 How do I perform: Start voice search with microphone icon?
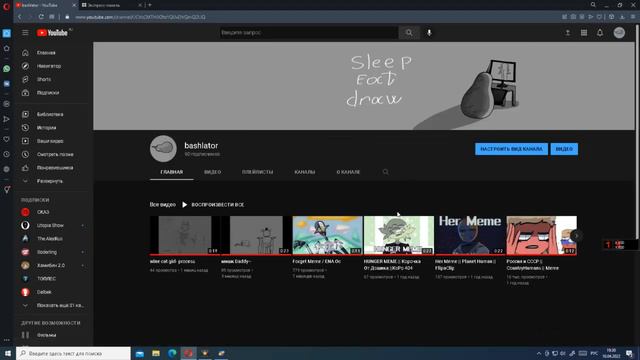(429, 33)
